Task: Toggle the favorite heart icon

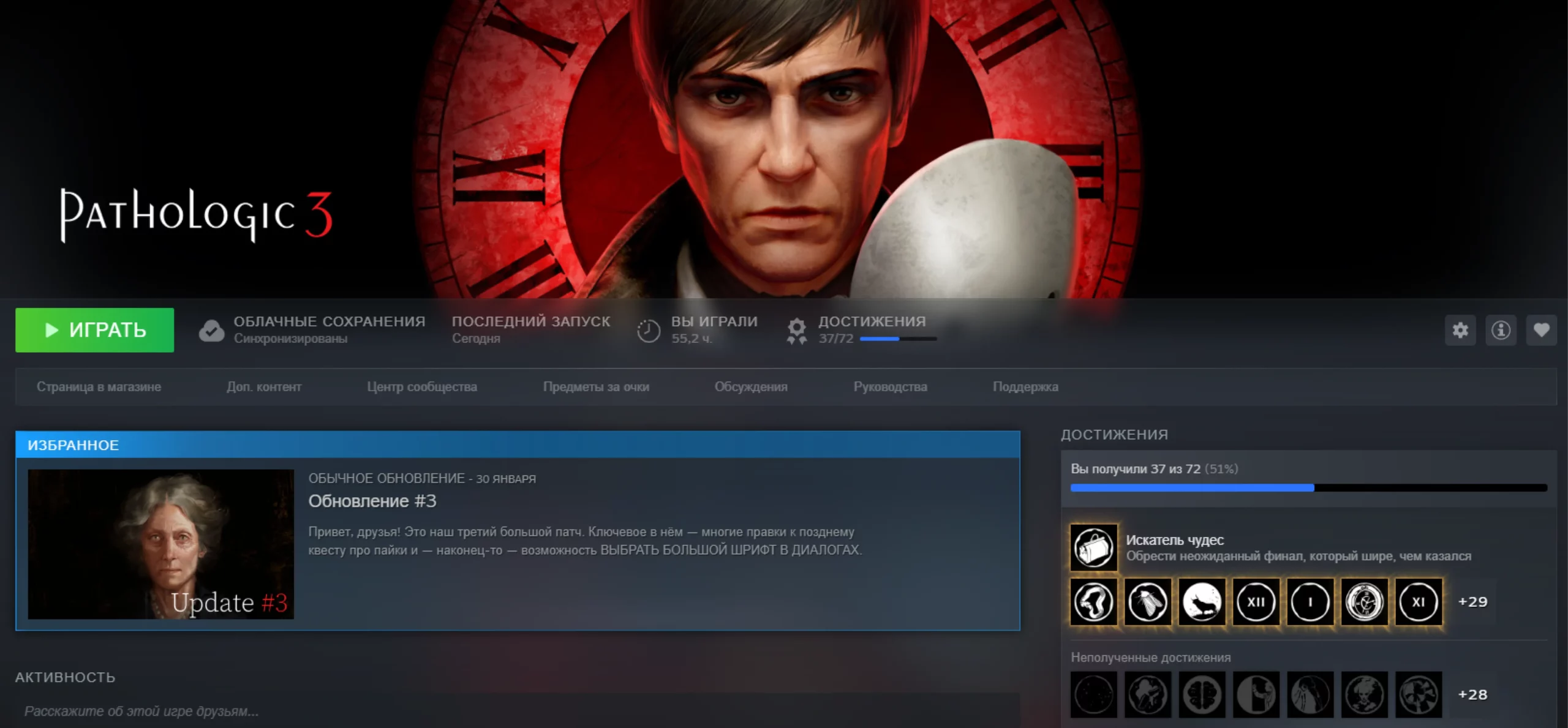Action: tap(1541, 330)
